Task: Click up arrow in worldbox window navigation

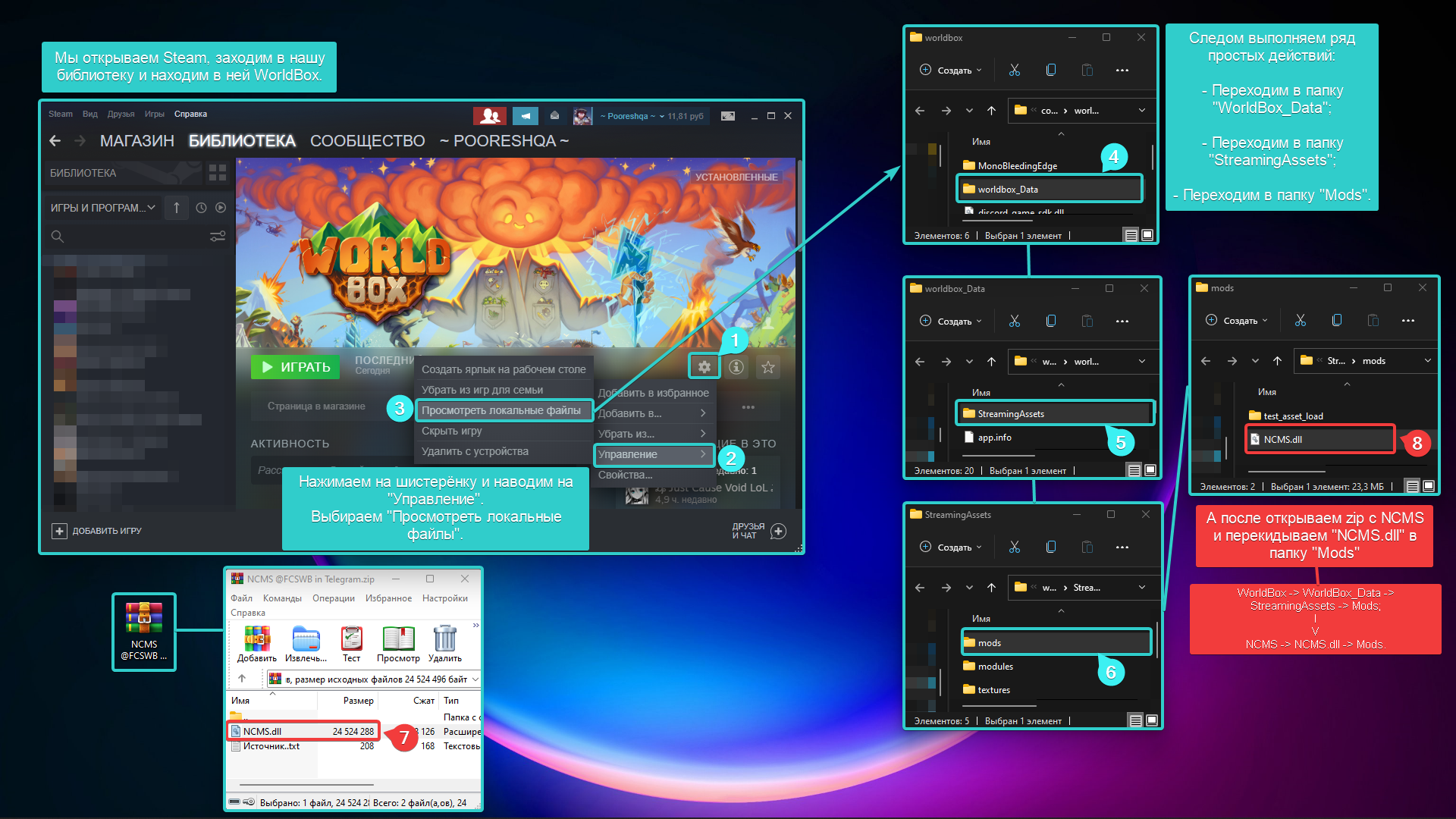Action: coord(991,111)
